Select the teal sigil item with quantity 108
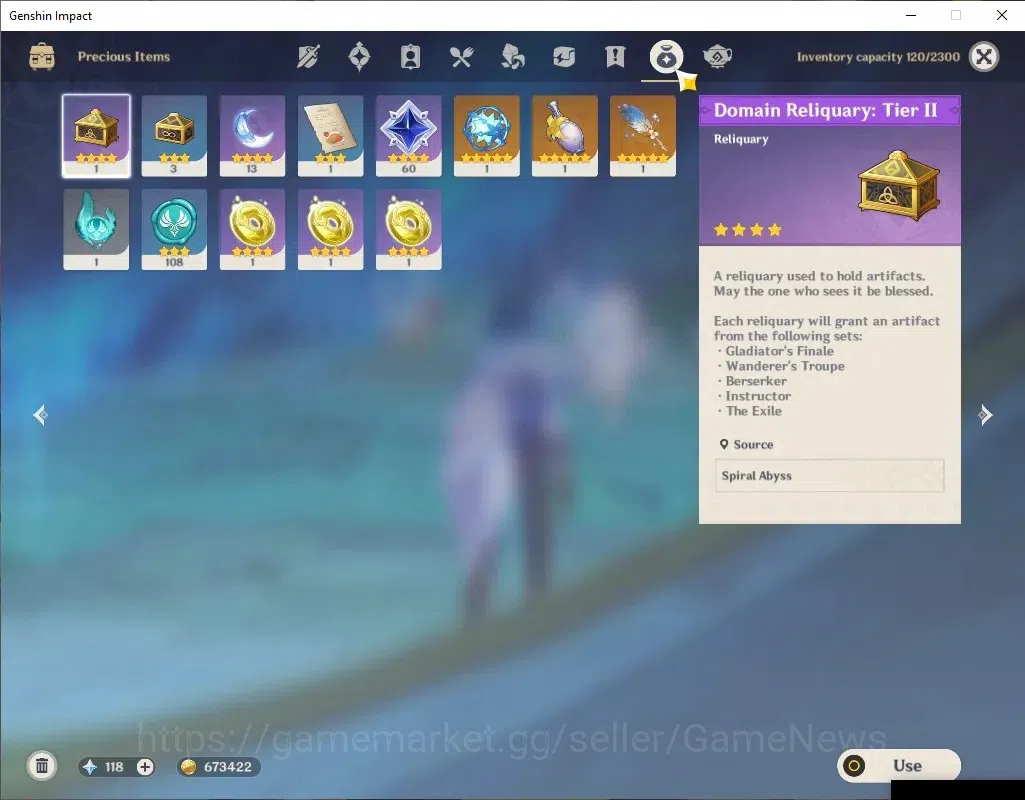The height and width of the screenshot is (800, 1025). click(x=174, y=229)
